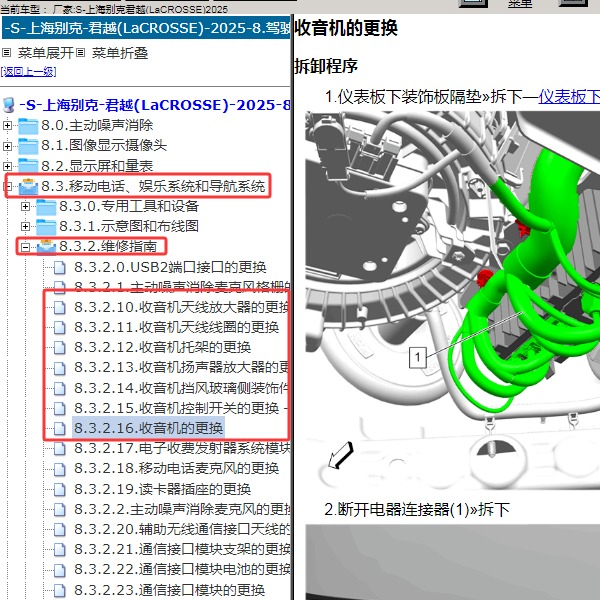This screenshot has width=600, height=600.
Task: Open 8.3.2.21.通信接口模块支架的更换 entry
Action: point(182,549)
